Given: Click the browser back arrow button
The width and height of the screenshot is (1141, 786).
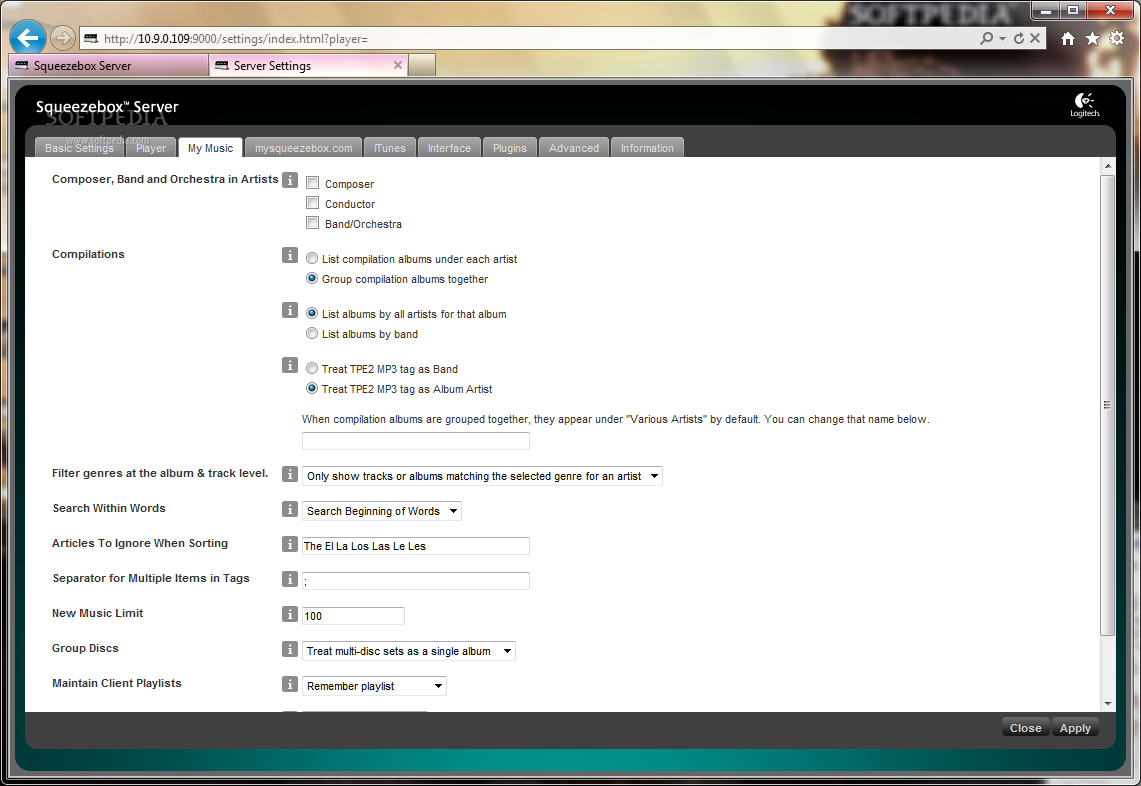Looking at the screenshot, I should pos(28,38).
